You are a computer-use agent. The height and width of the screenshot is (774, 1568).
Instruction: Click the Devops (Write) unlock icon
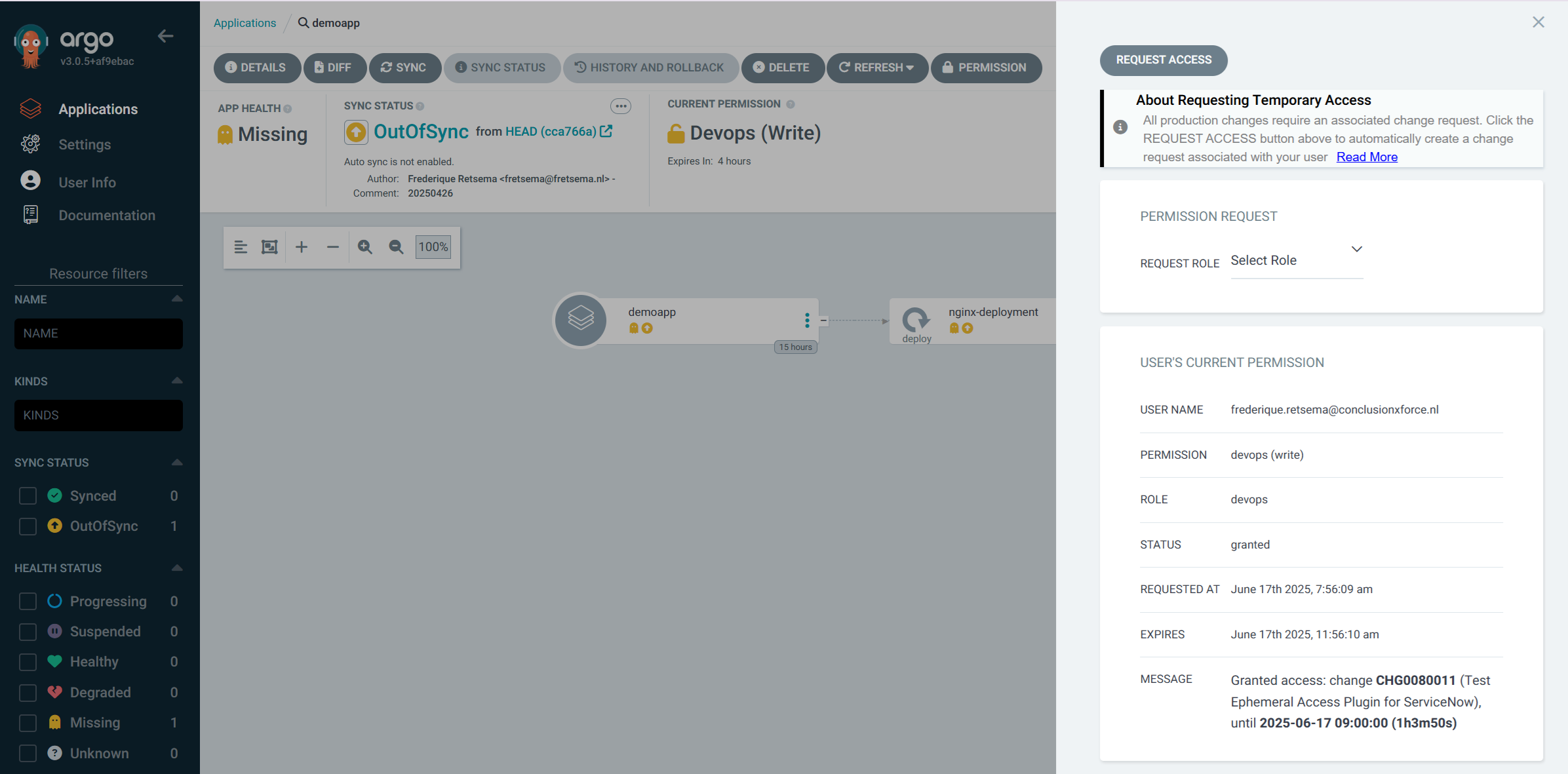click(676, 134)
